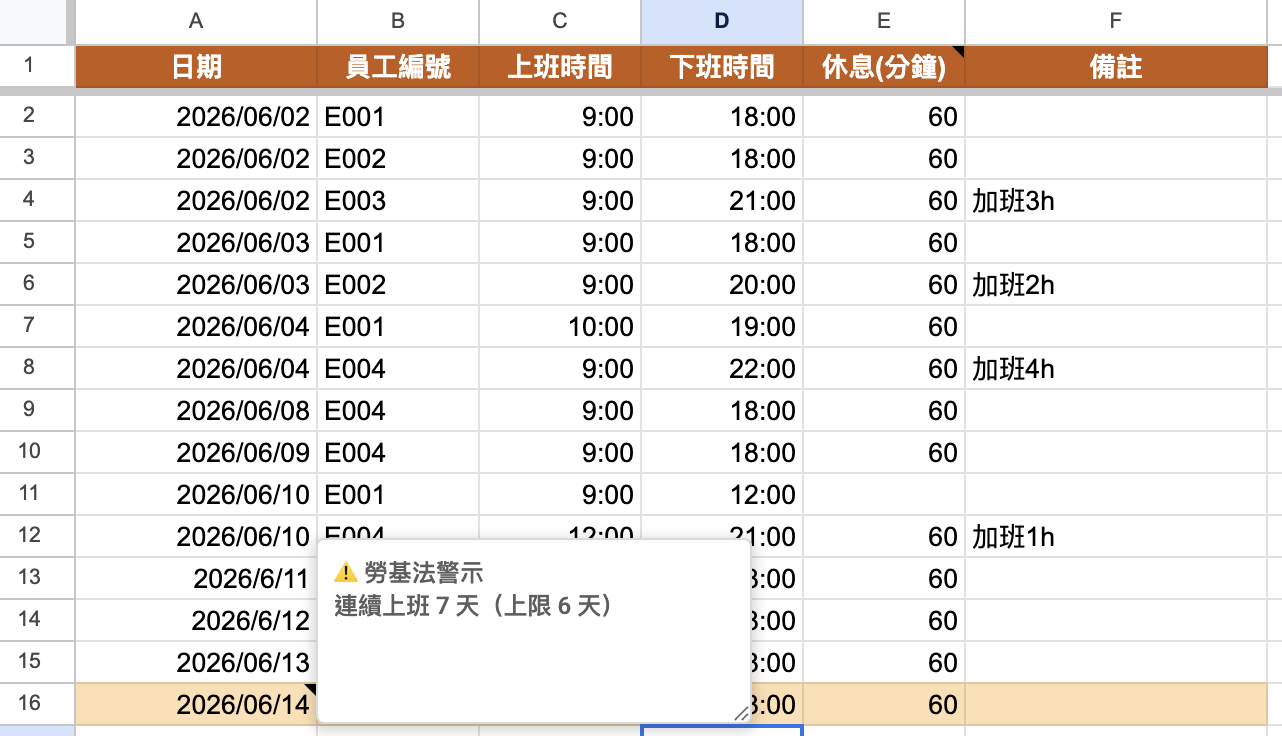Click the 60 rest cell in row 2
1282x736 pixels.
coord(884,117)
